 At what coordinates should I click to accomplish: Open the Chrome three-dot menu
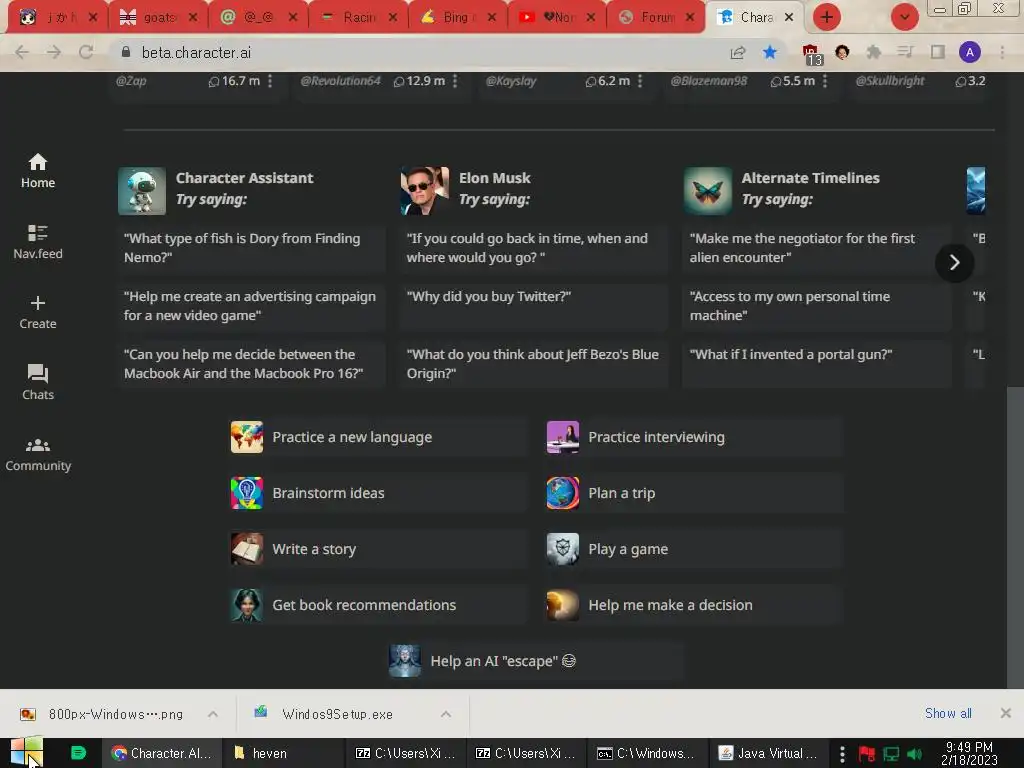[x=1002, y=52]
